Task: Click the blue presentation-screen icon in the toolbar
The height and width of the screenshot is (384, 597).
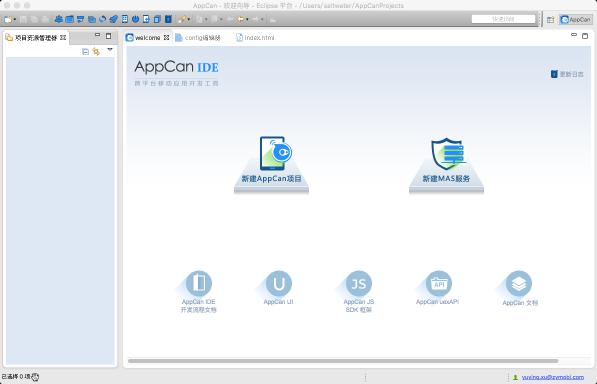Action: point(80,19)
